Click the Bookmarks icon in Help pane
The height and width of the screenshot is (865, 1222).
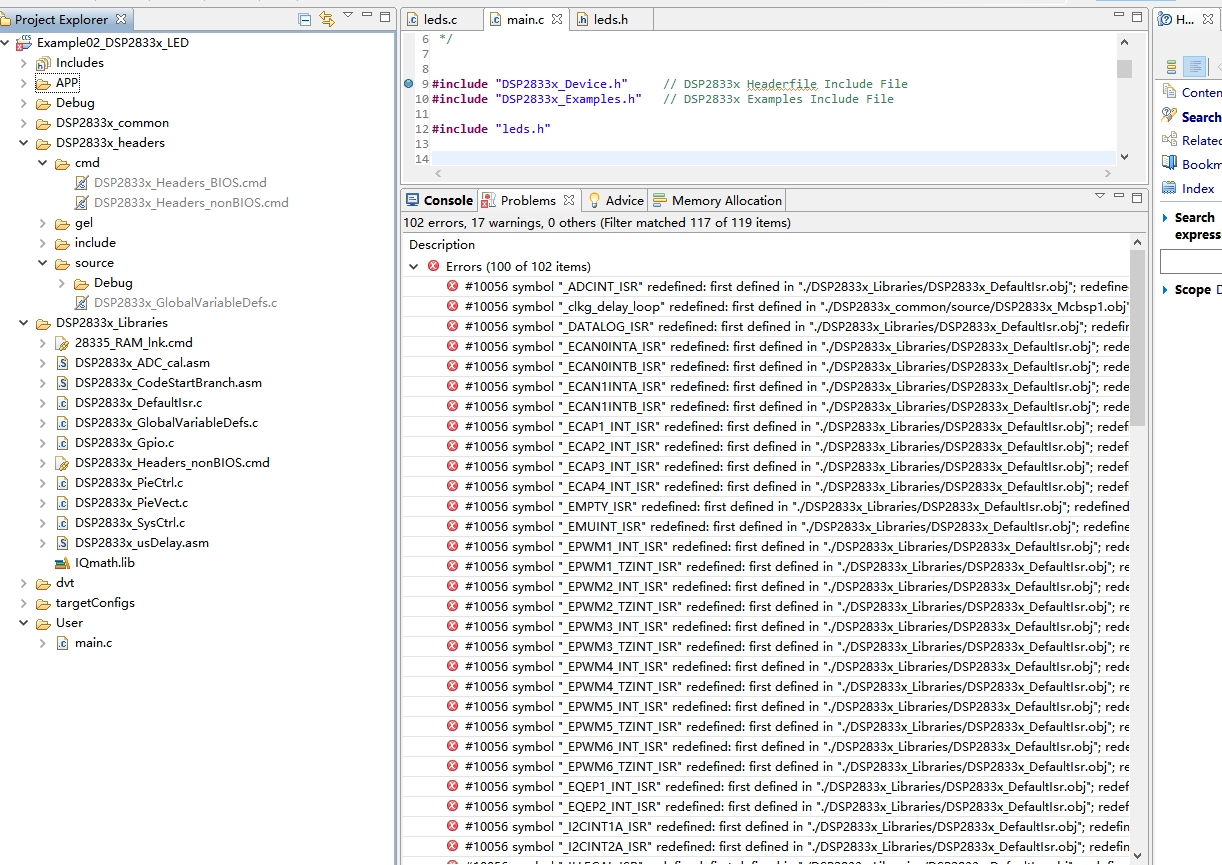(1169, 164)
